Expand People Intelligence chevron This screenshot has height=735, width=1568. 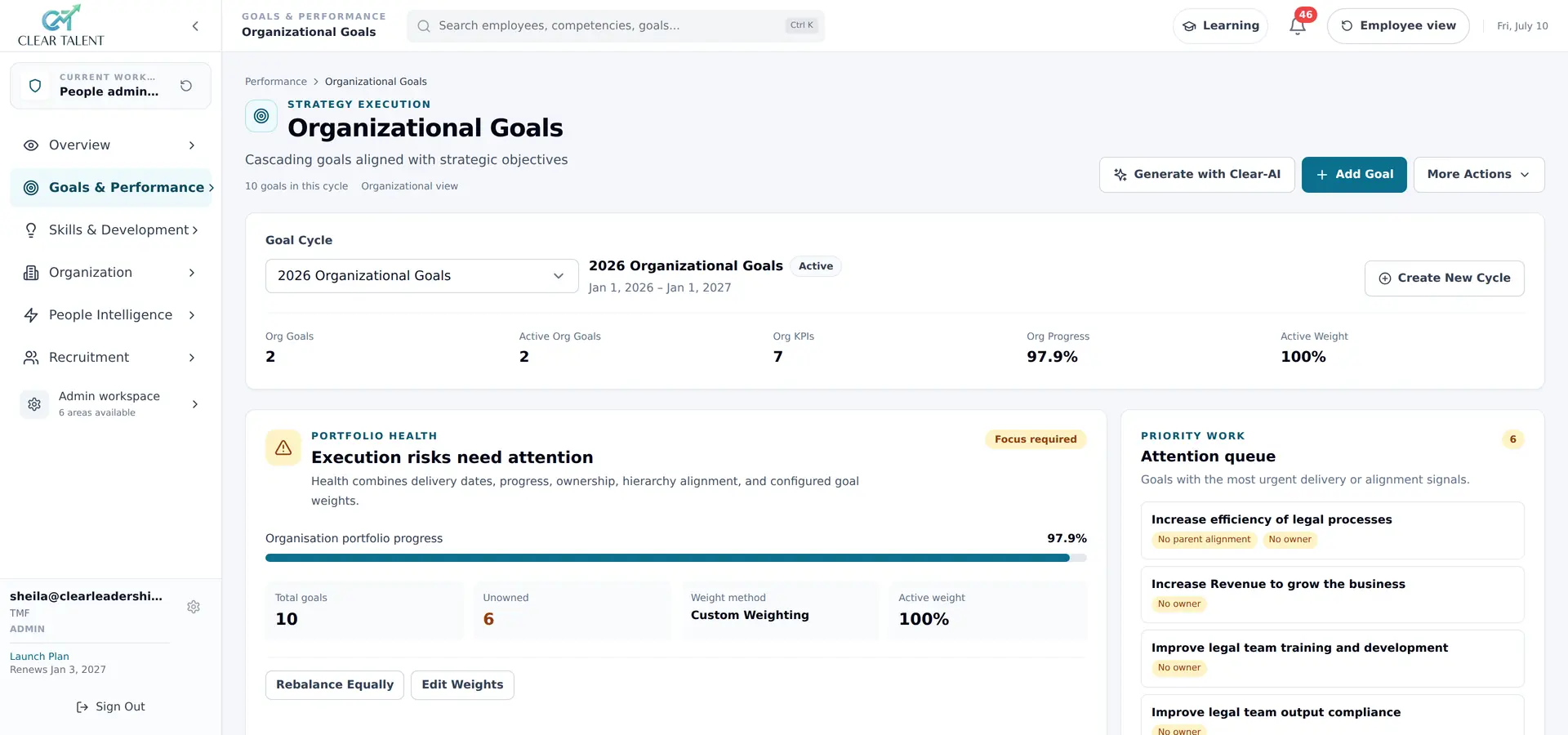click(x=192, y=315)
